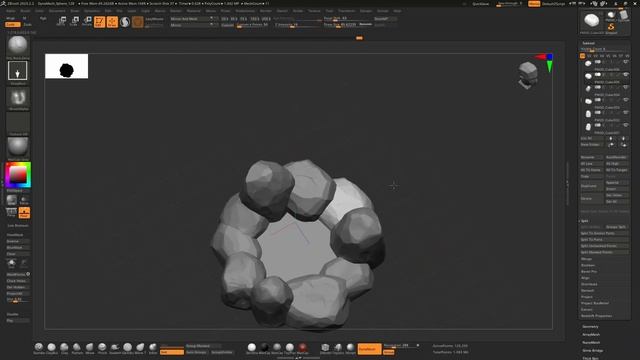
Task: Open the Document menu
Action: [57, 11]
